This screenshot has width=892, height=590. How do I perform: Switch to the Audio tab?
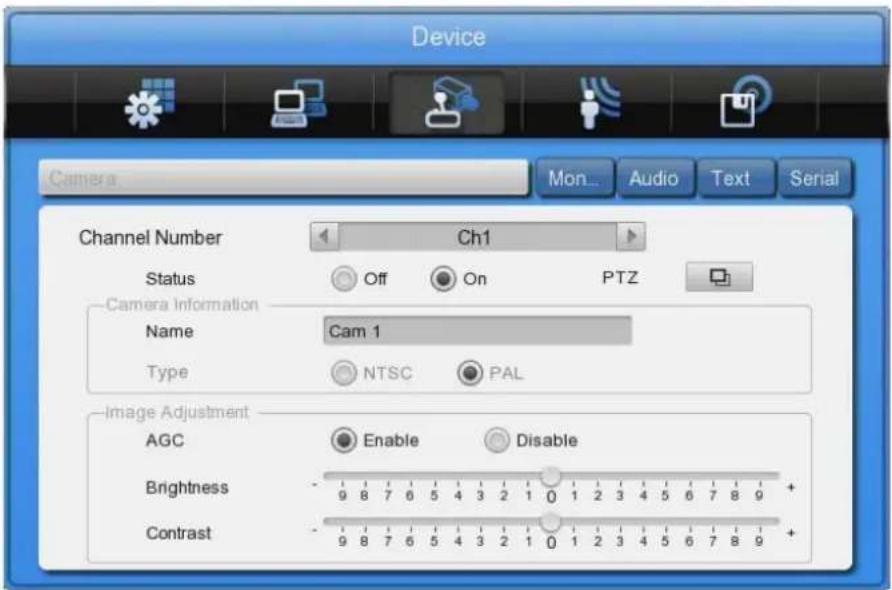tap(655, 179)
